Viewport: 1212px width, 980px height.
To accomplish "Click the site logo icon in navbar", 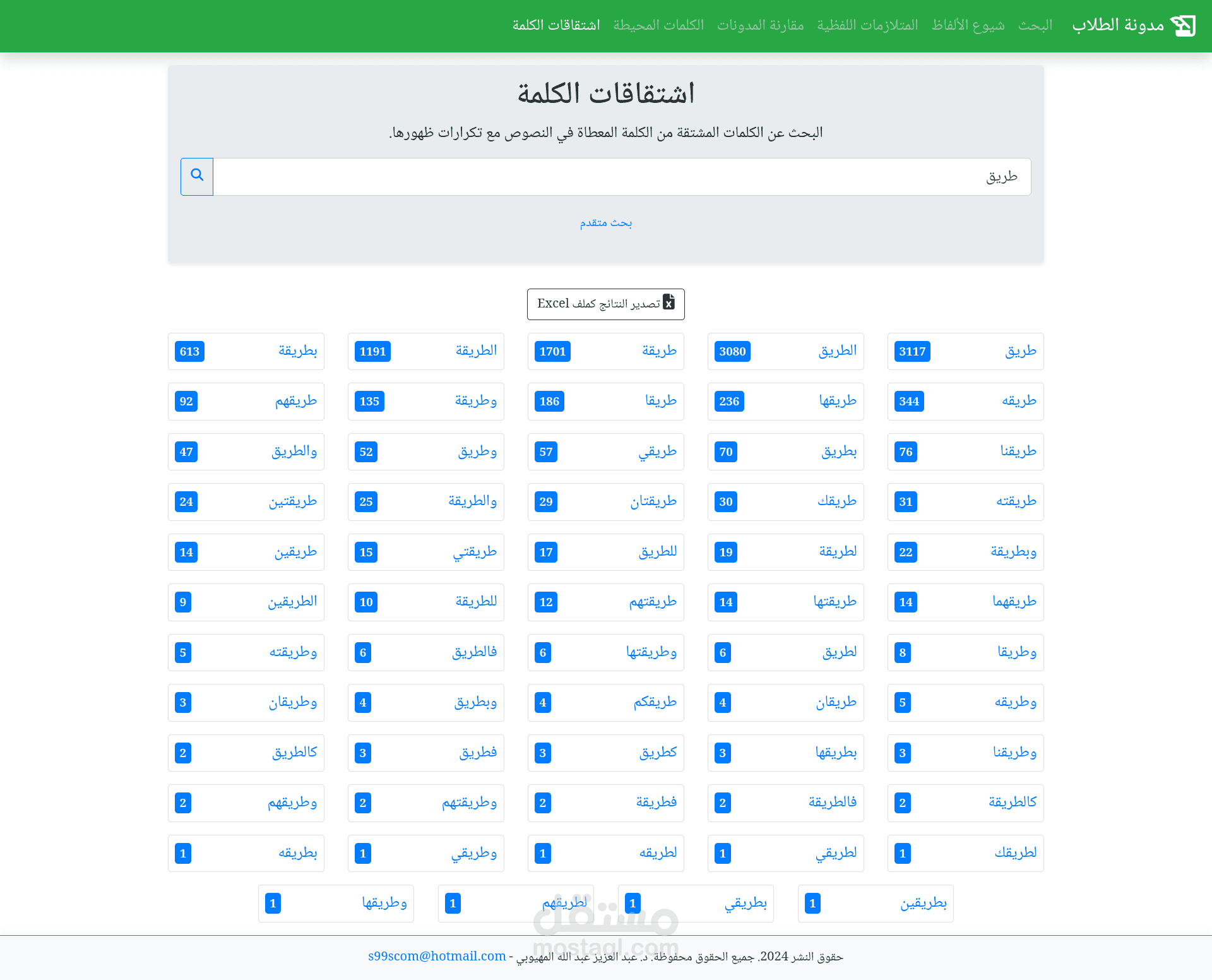I will 1182,25.
